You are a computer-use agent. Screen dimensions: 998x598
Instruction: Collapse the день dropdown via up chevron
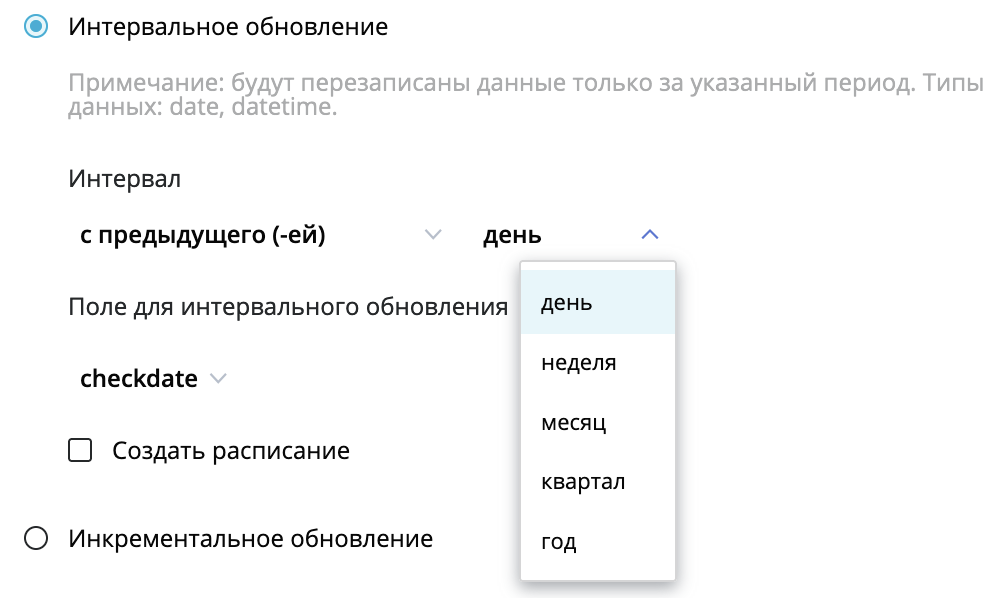tap(649, 235)
